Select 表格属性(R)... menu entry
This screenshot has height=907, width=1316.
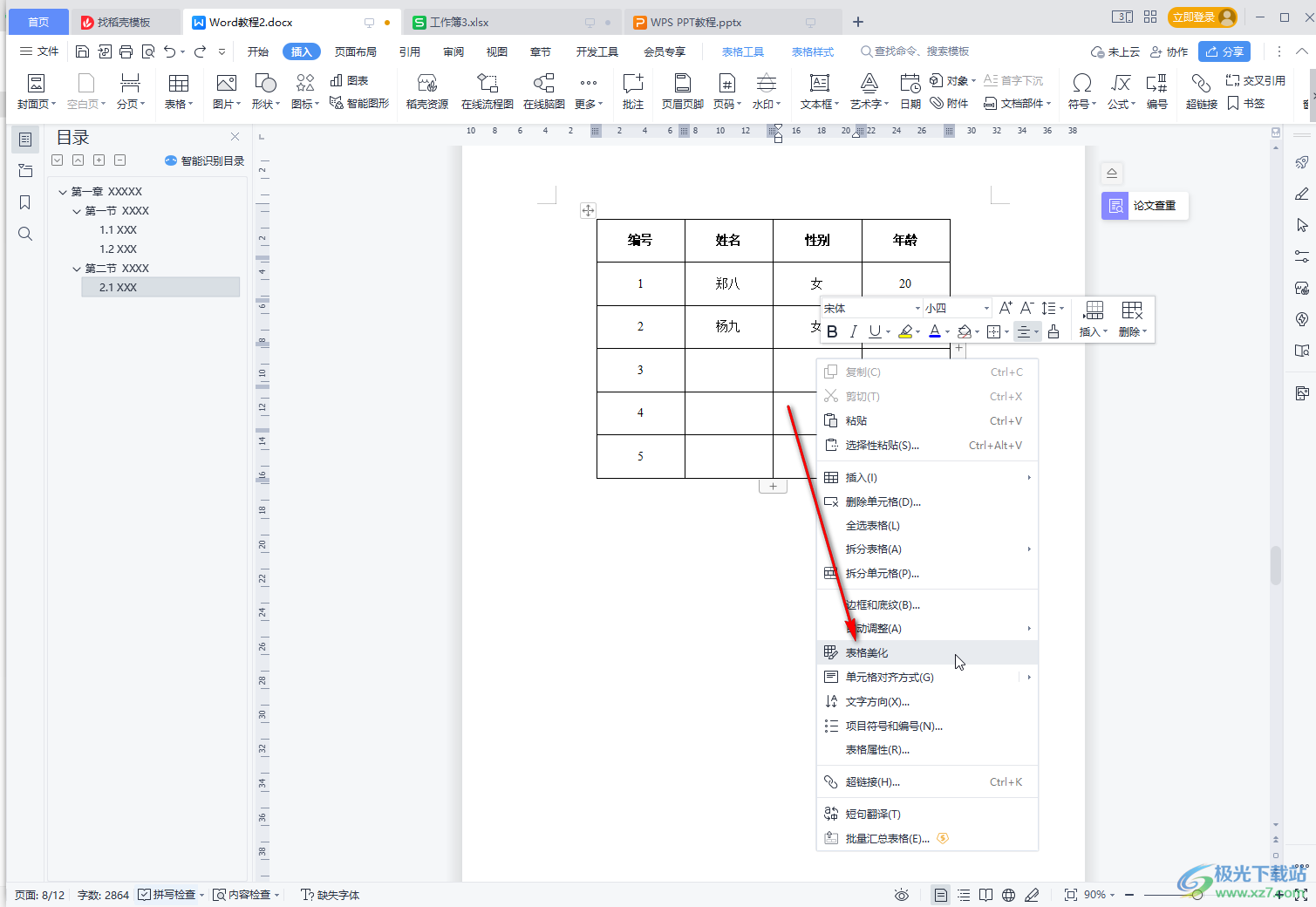point(927,750)
